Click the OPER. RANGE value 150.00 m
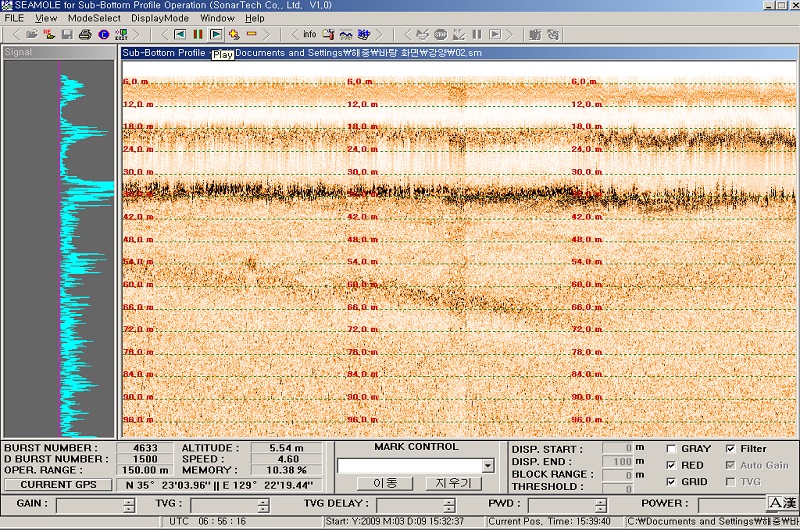The width and height of the screenshot is (800, 530). (145, 470)
